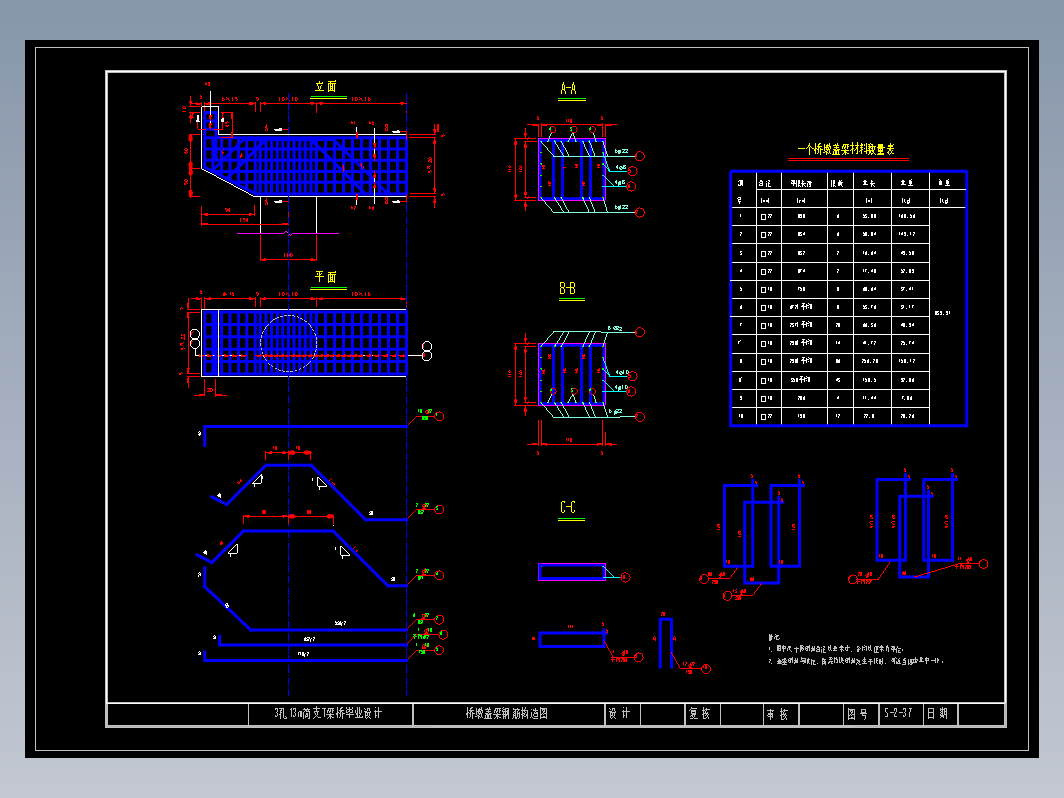Image resolution: width=1064 pixels, height=798 pixels.
Task: Click the magenta rectangle under C-C
Action: [571, 572]
